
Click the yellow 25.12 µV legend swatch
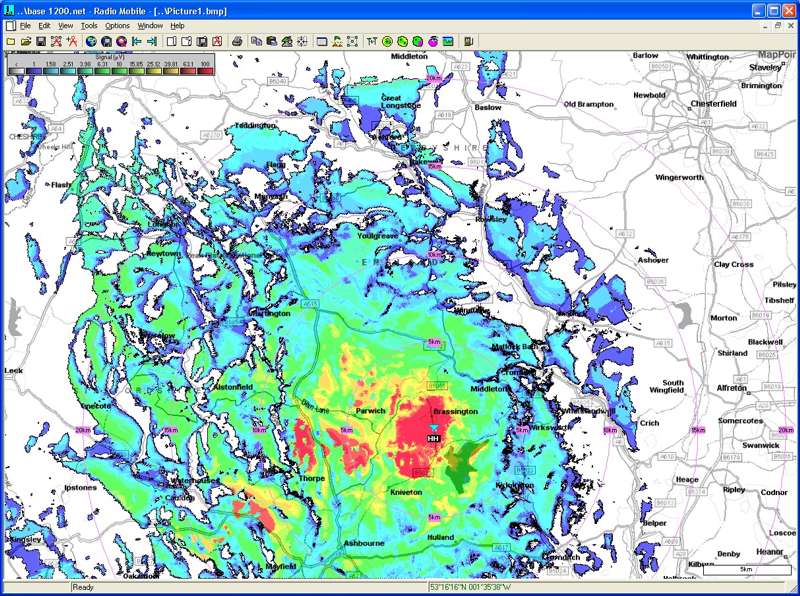pos(154,71)
